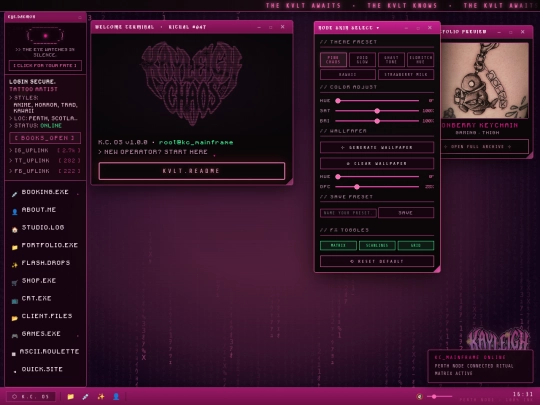This screenshot has height=405, width=540.
Task: Open BOOKING.EXE from the desktop sidebar
Action: pos(45,193)
